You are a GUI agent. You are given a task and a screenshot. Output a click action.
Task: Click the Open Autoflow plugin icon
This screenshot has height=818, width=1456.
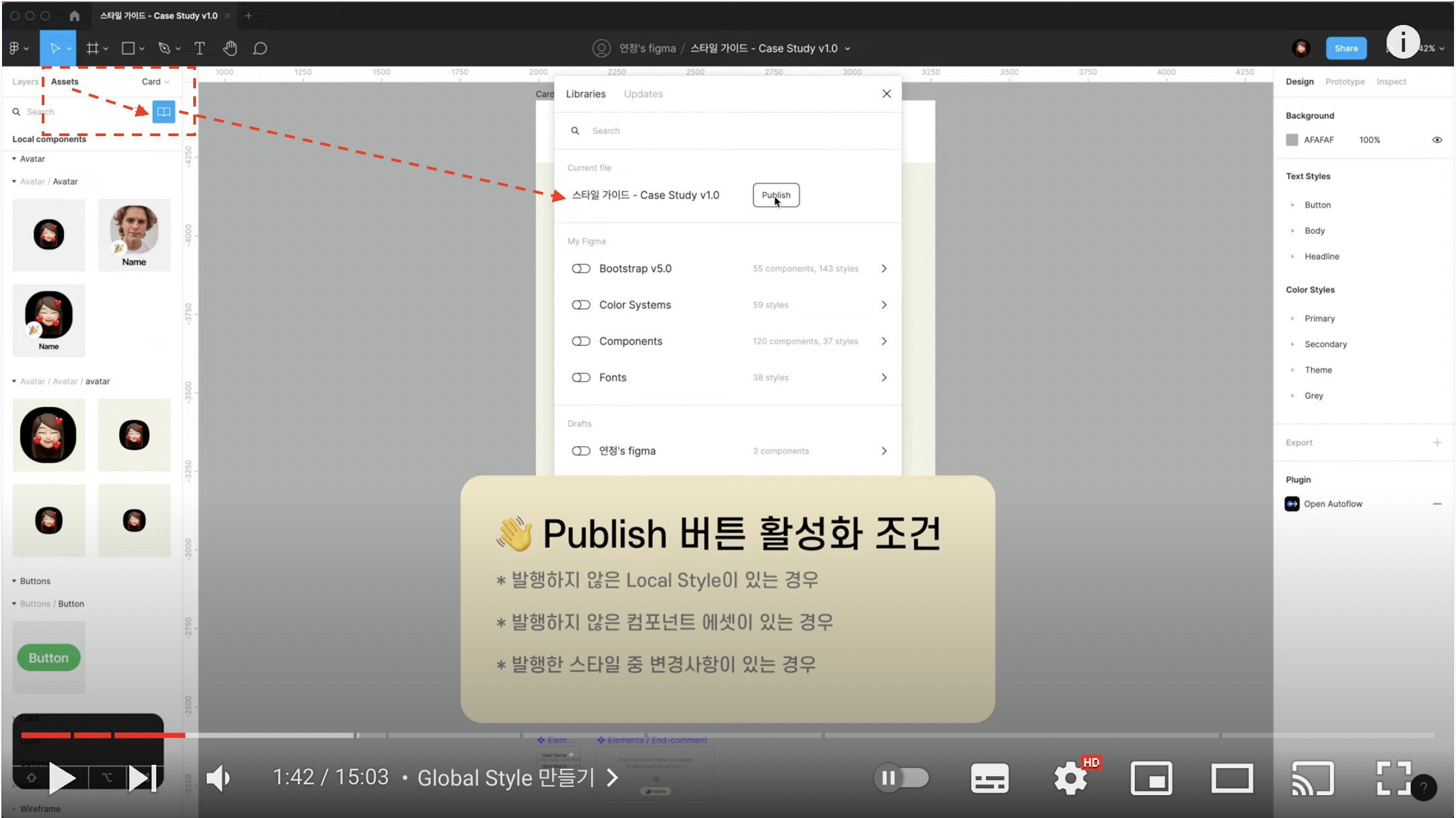(x=1292, y=504)
